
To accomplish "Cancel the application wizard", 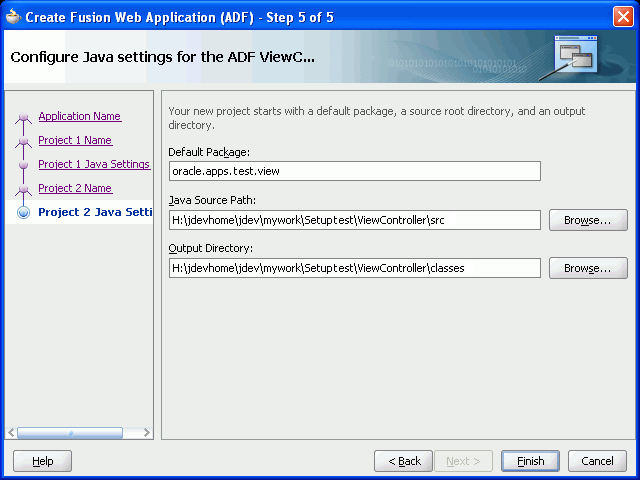I will (x=597, y=461).
